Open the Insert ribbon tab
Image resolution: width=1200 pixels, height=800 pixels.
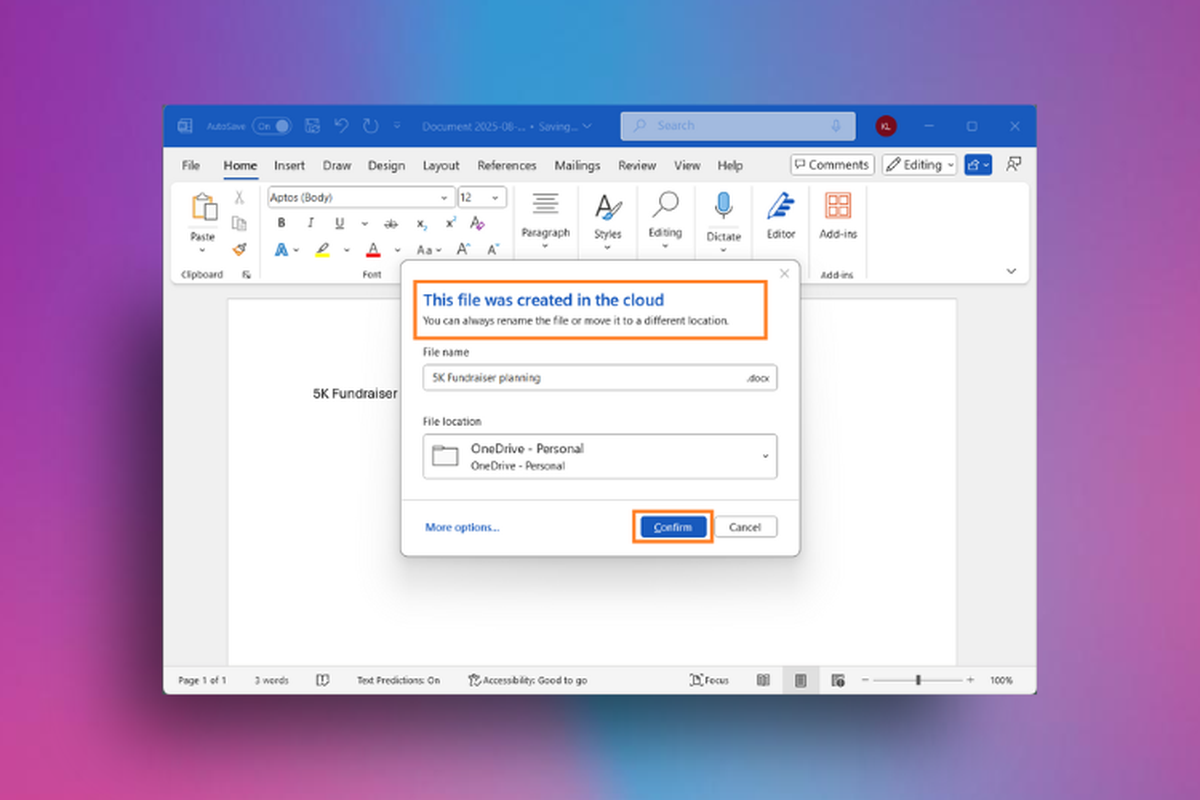tap(289, 165)
